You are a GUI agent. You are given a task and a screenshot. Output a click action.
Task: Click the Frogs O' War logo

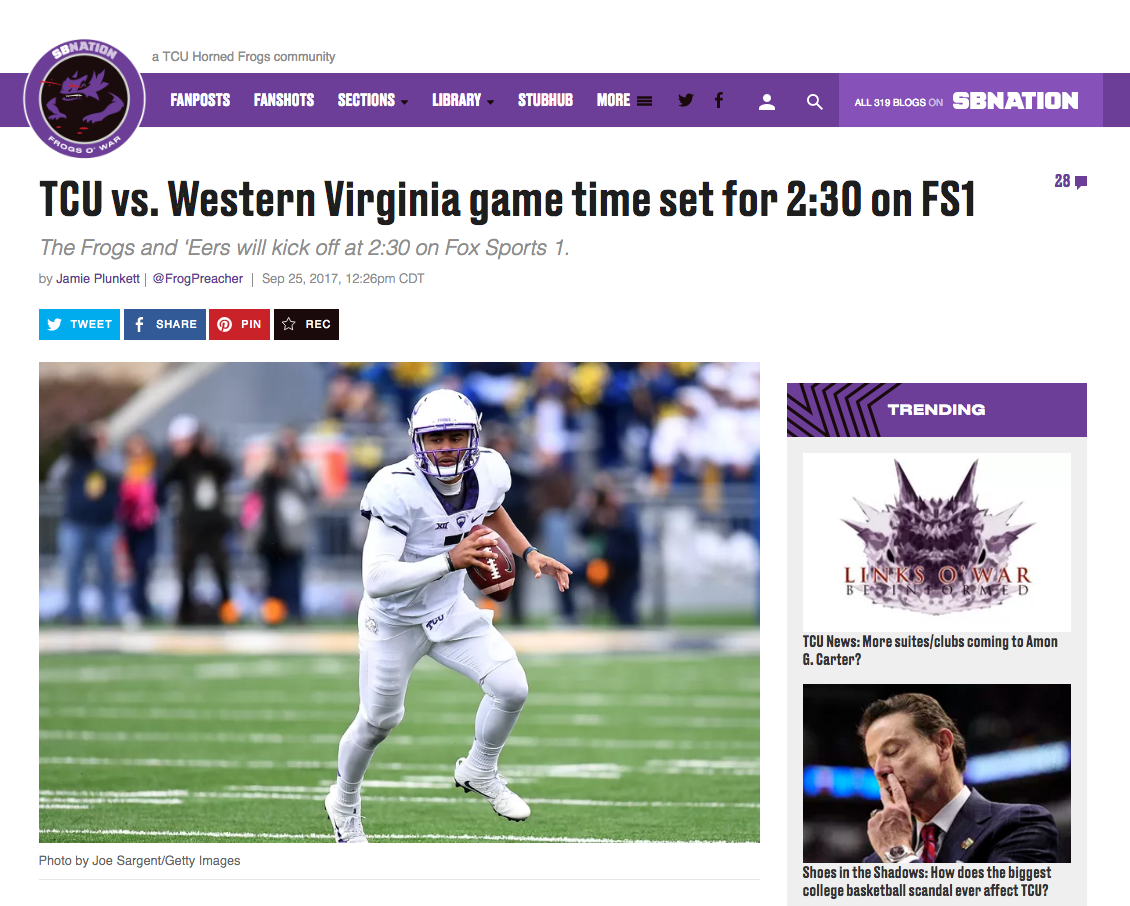(x=84, y=99)
